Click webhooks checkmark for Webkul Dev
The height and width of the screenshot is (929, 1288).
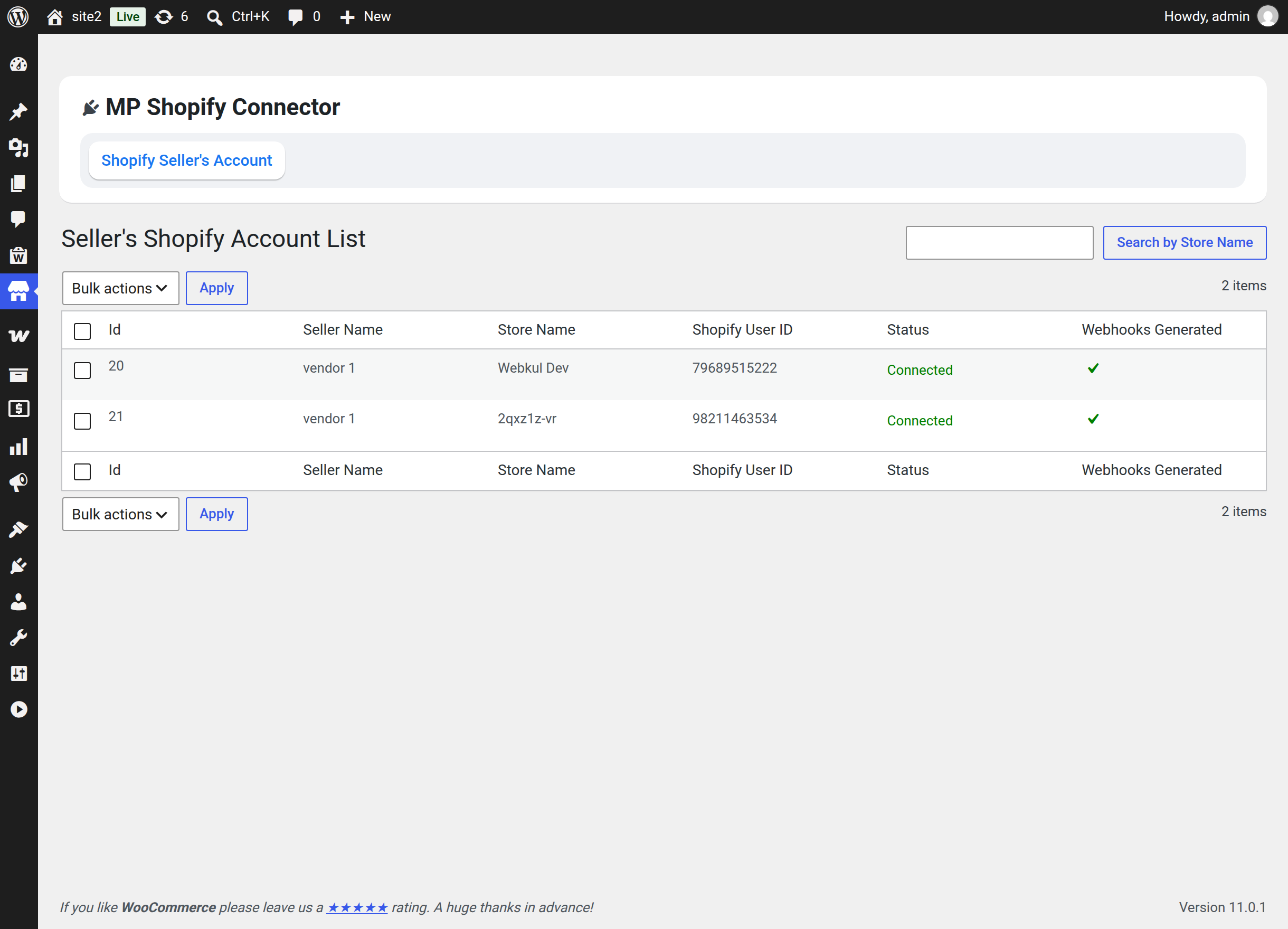[x=1093, y=368]
